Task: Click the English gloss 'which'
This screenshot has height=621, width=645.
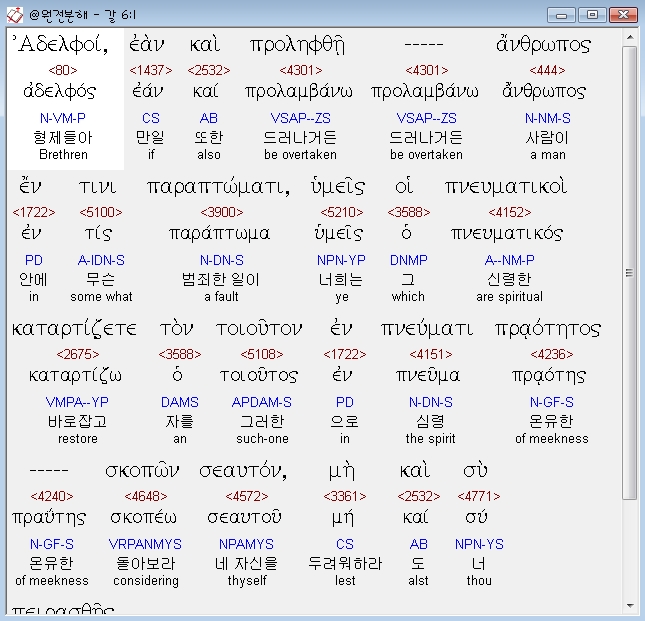Action: tap(408, 297)
